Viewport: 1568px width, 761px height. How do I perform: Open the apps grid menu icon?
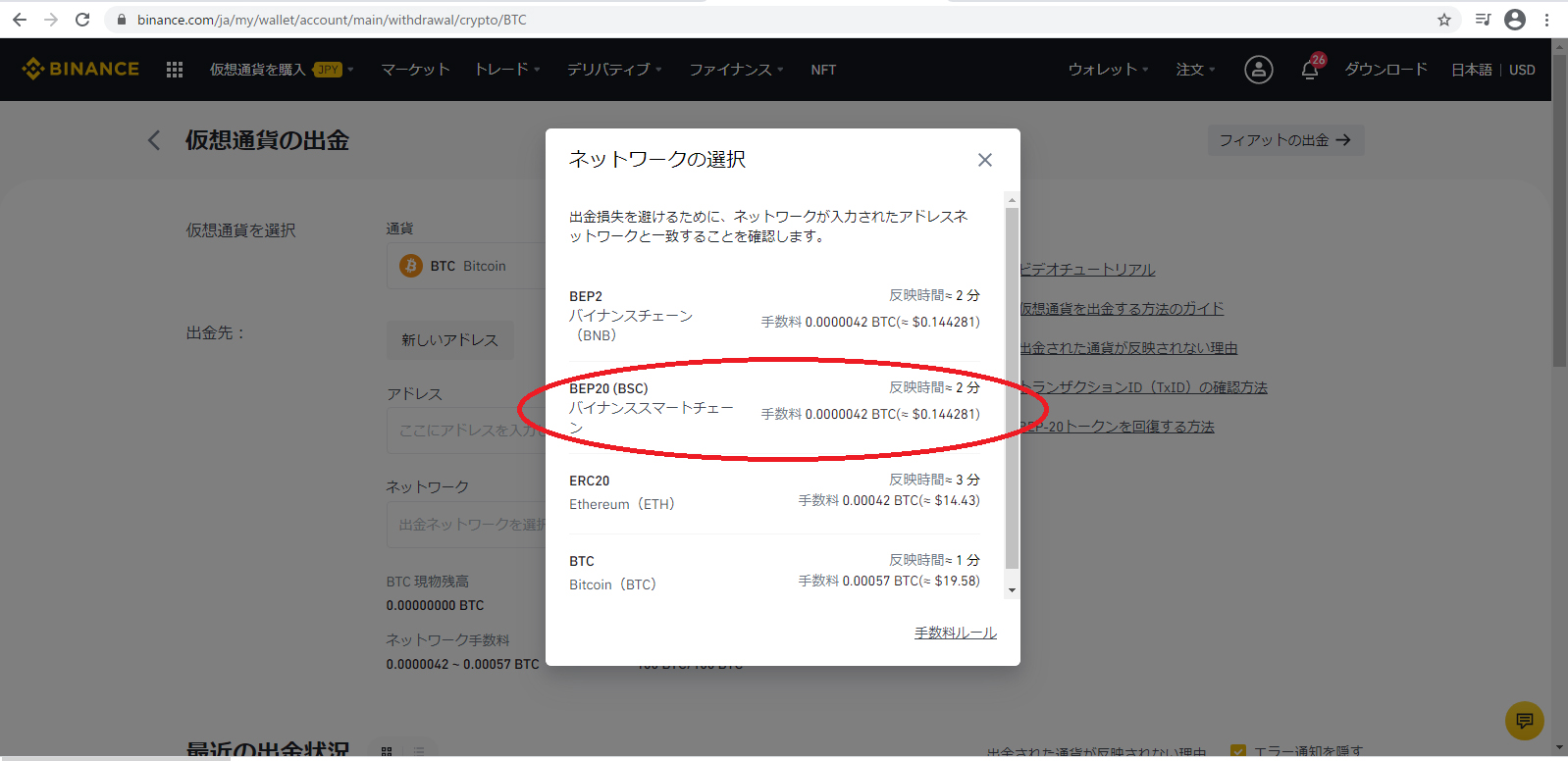175,70
